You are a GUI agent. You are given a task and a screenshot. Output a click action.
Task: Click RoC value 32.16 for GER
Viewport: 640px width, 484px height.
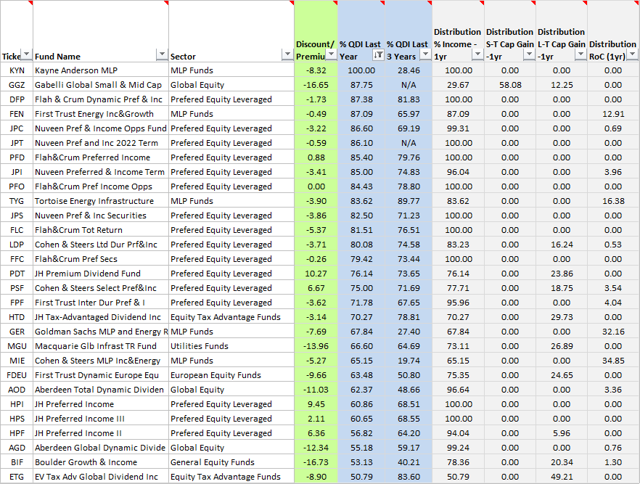point(613,332)
